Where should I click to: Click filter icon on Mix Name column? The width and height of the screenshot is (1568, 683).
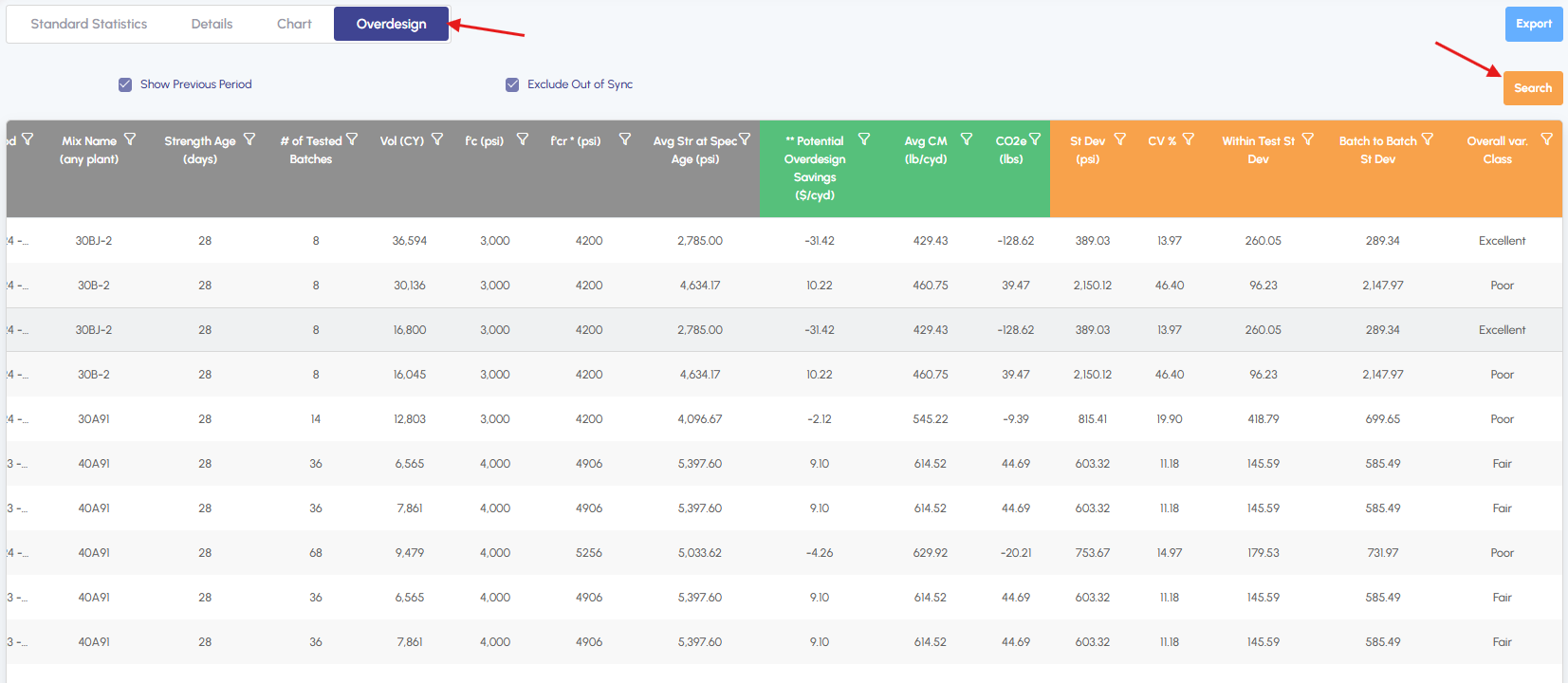[x=130, y=139]
